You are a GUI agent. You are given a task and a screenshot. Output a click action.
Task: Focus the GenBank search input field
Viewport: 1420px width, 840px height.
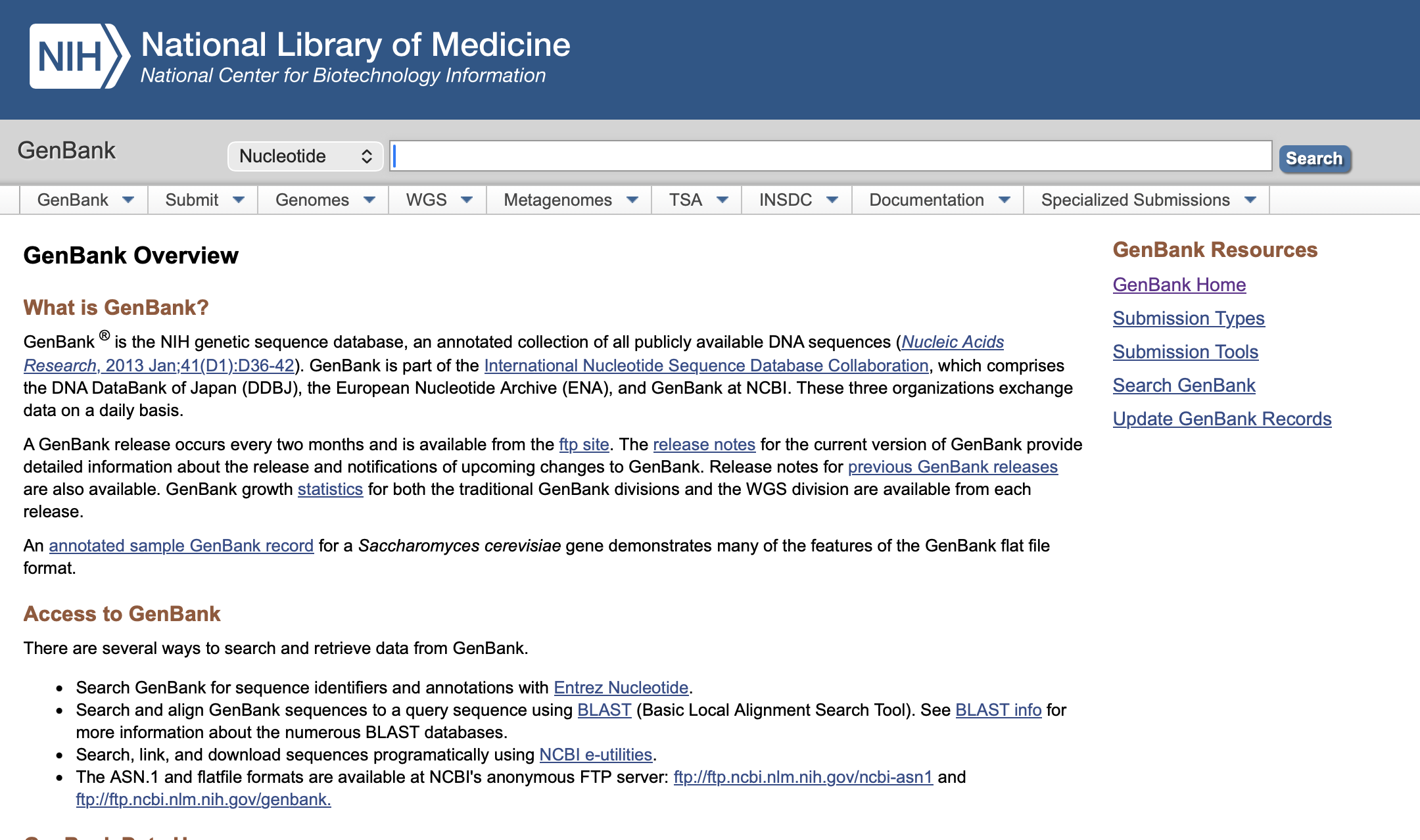[x=831, y=156]
